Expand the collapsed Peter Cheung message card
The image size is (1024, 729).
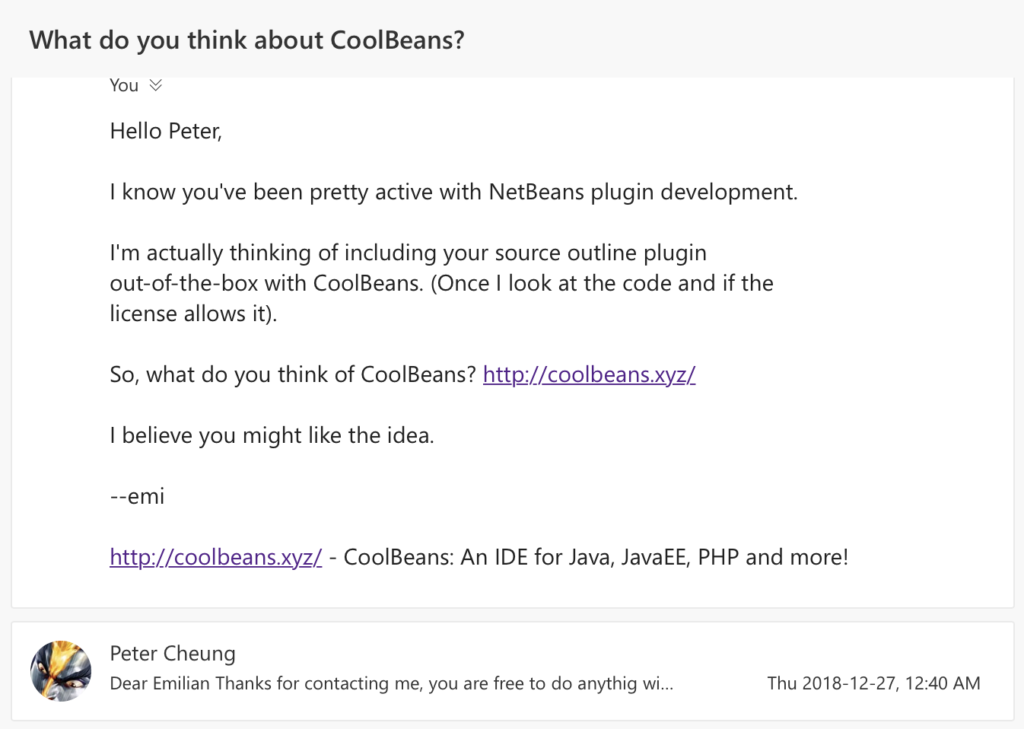coord(513,671)
